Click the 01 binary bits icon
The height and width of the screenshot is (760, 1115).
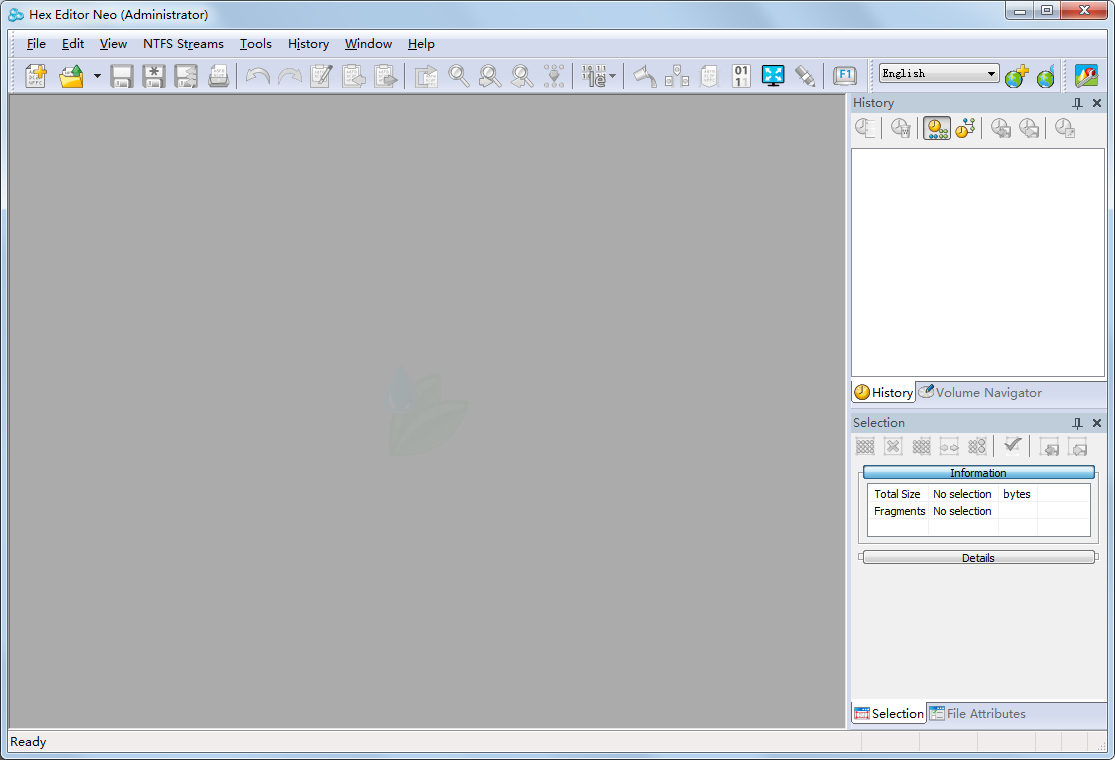point(741,75)
